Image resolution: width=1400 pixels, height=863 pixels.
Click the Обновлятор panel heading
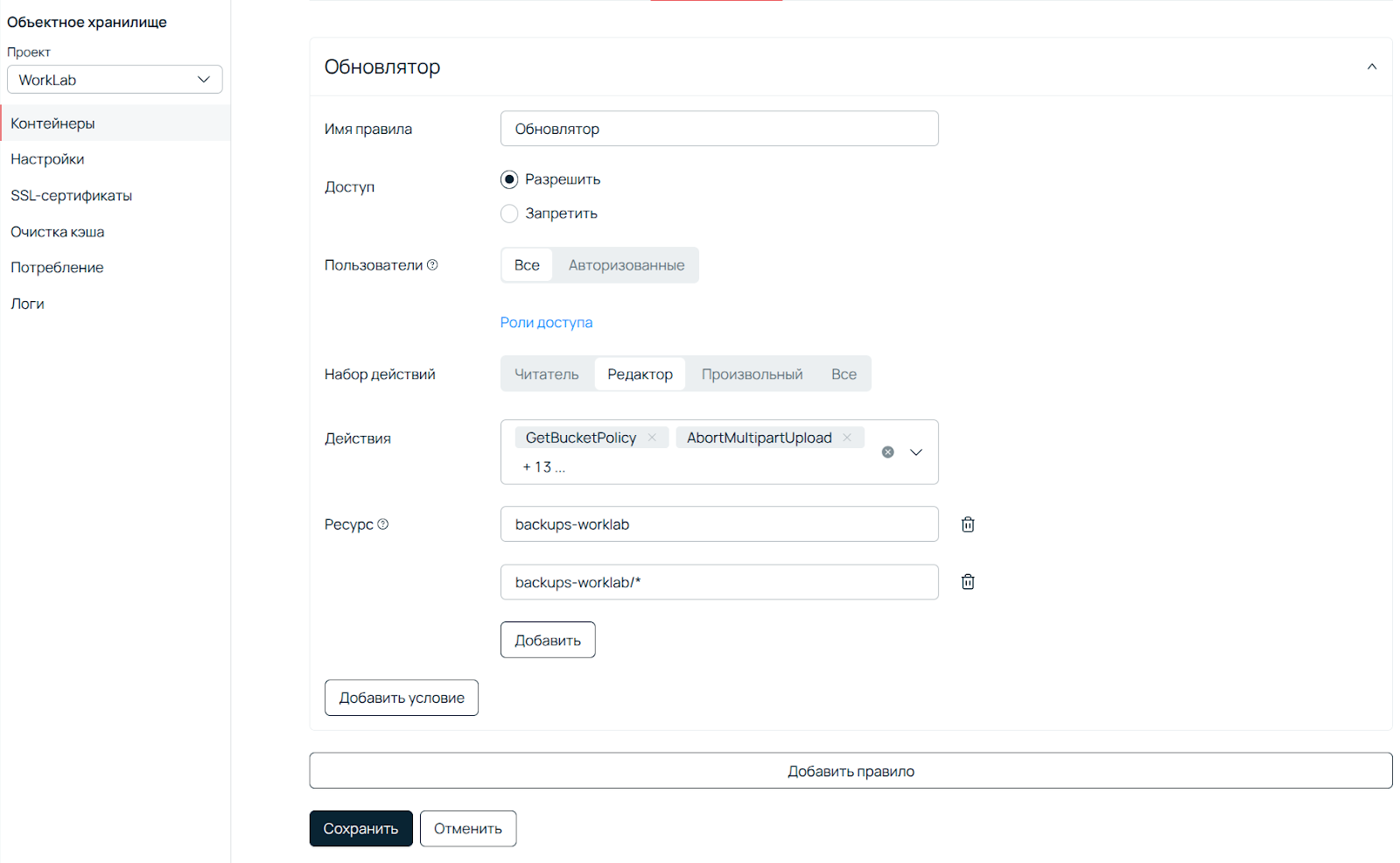[x=382, y=67]
